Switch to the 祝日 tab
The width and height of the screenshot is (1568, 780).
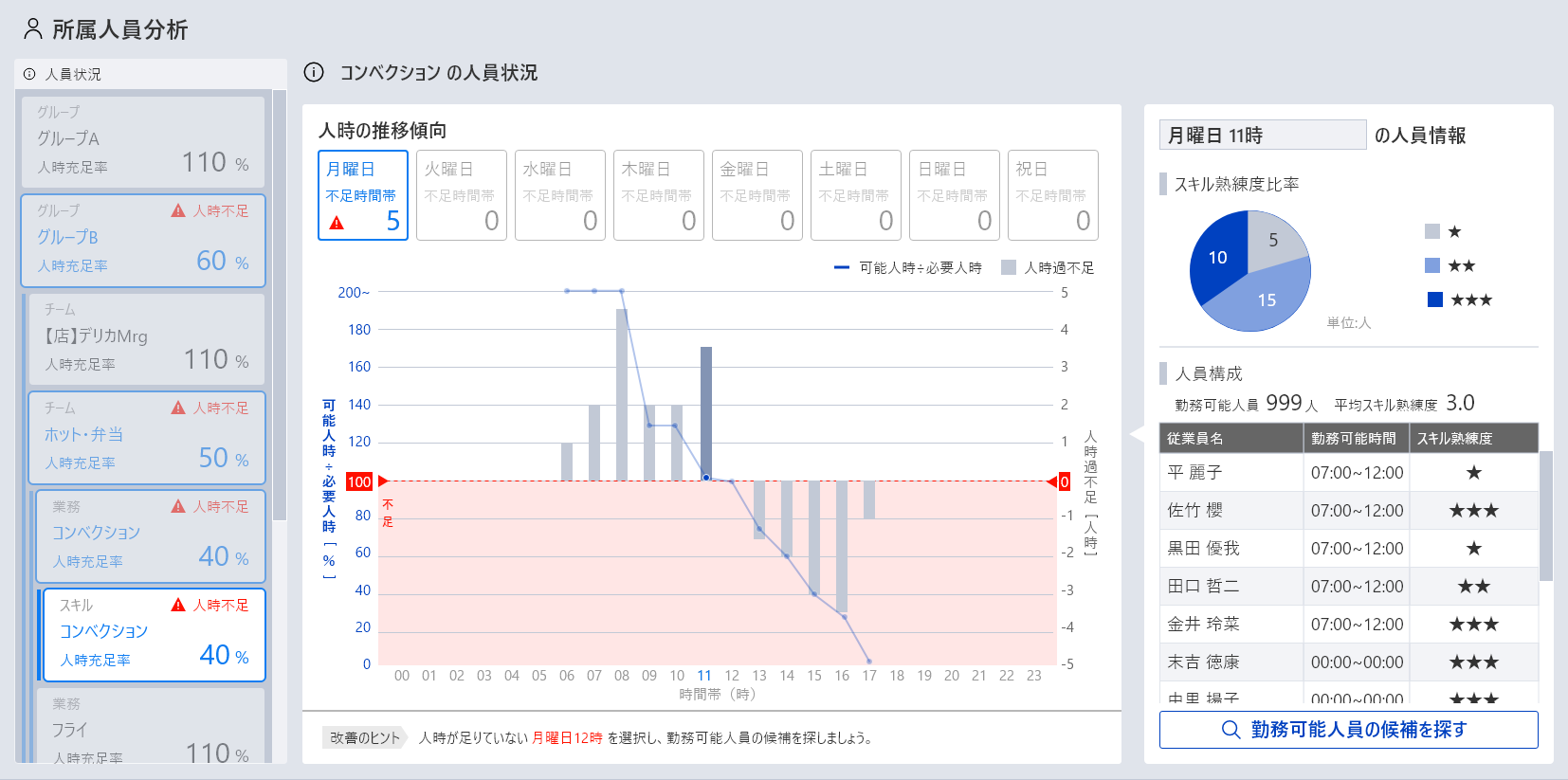pyautogui.click(x=1053, y=195)
